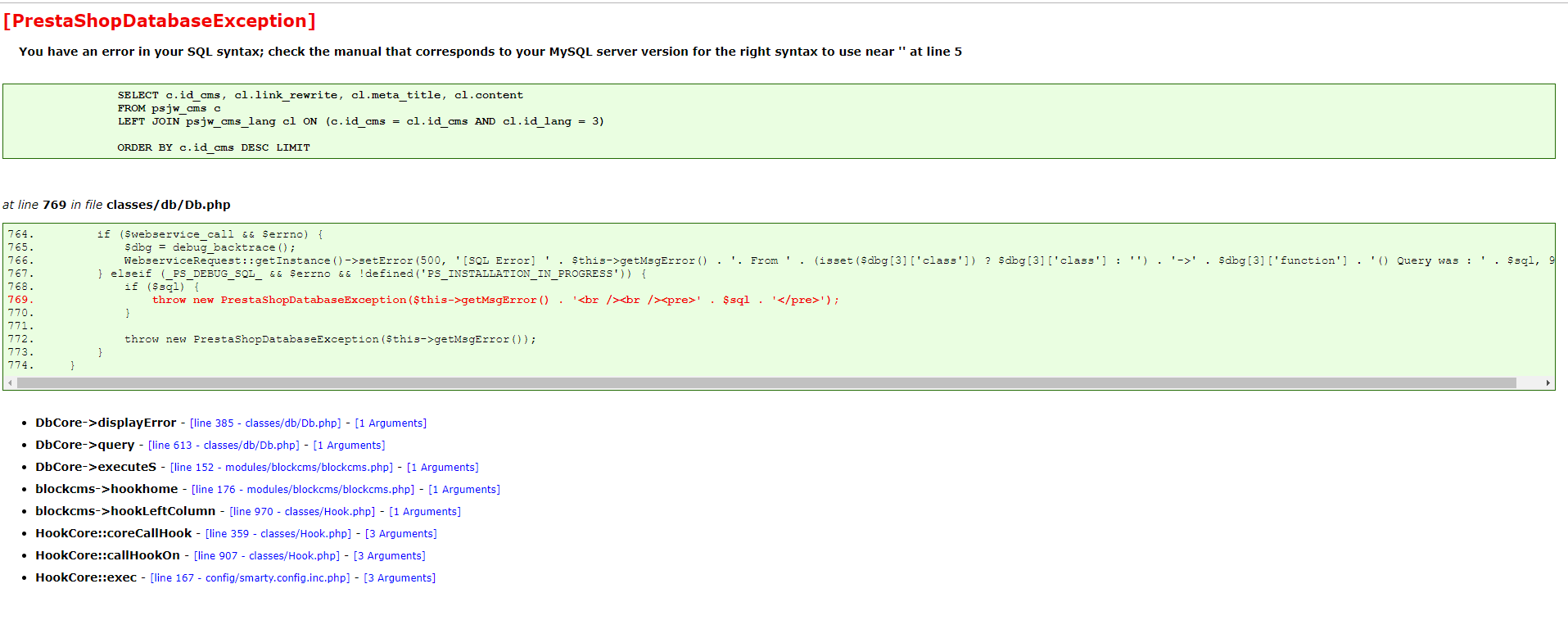Click the SELECT c.id_cms line of the query
1568x620 pixels.
coord(320,95)
